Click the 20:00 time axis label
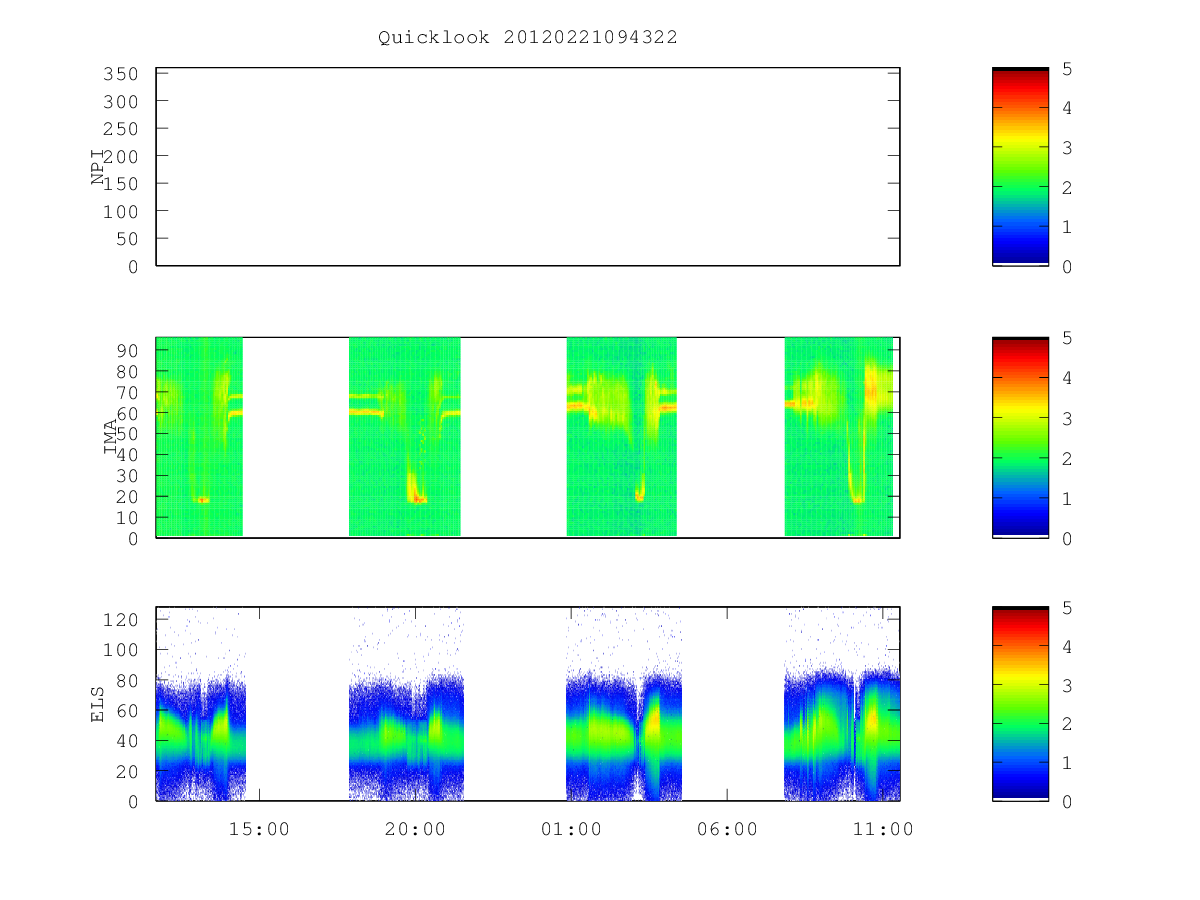1200x900 pixels. tap(415, 829)
